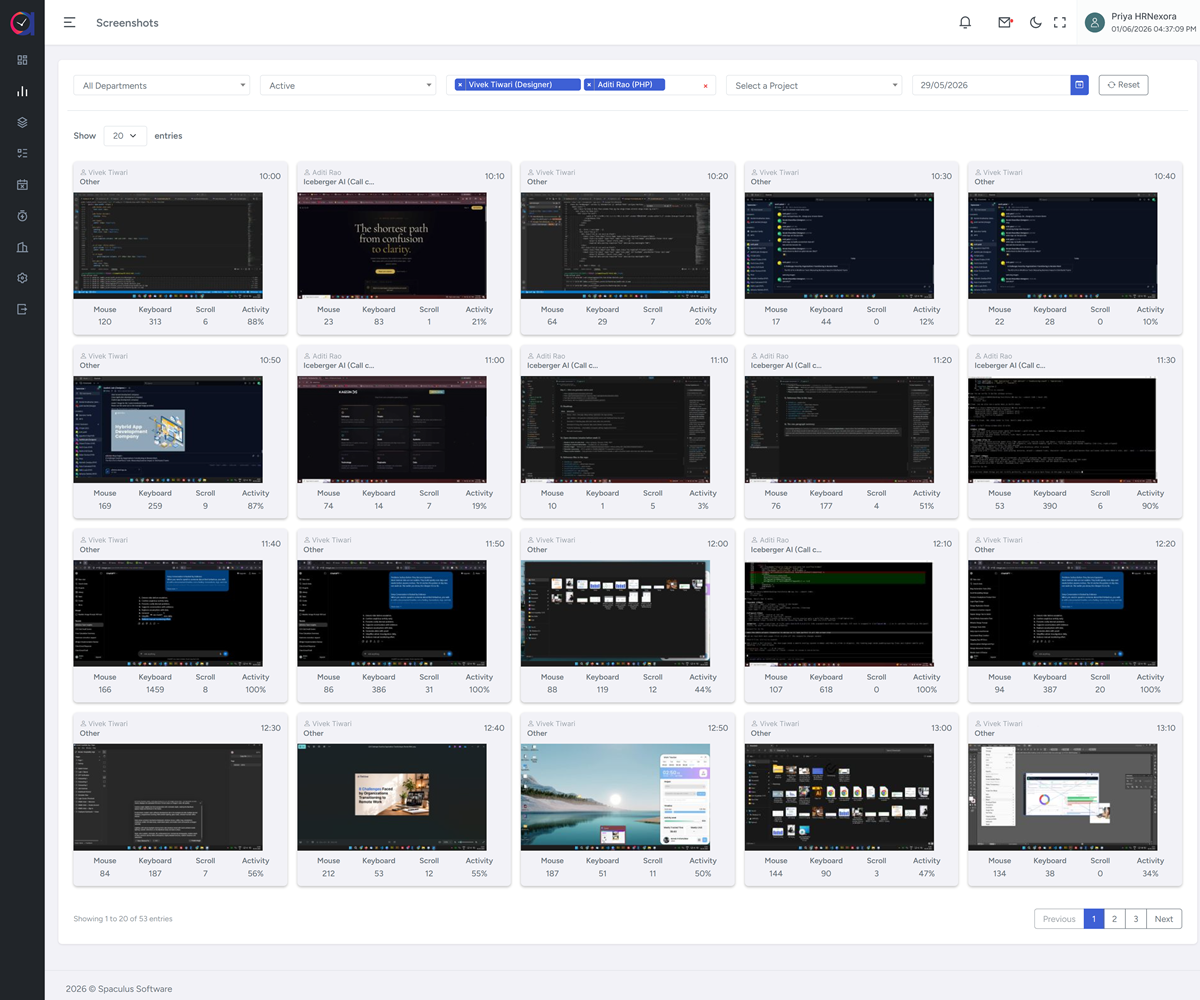Go to the Next page
This screenshot has width=1200, height=1000.
pyautogui.click(x=1164, y=919)
